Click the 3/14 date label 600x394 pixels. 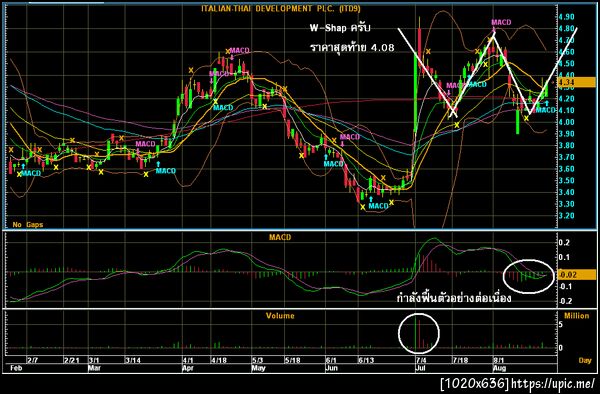[133, 360]
